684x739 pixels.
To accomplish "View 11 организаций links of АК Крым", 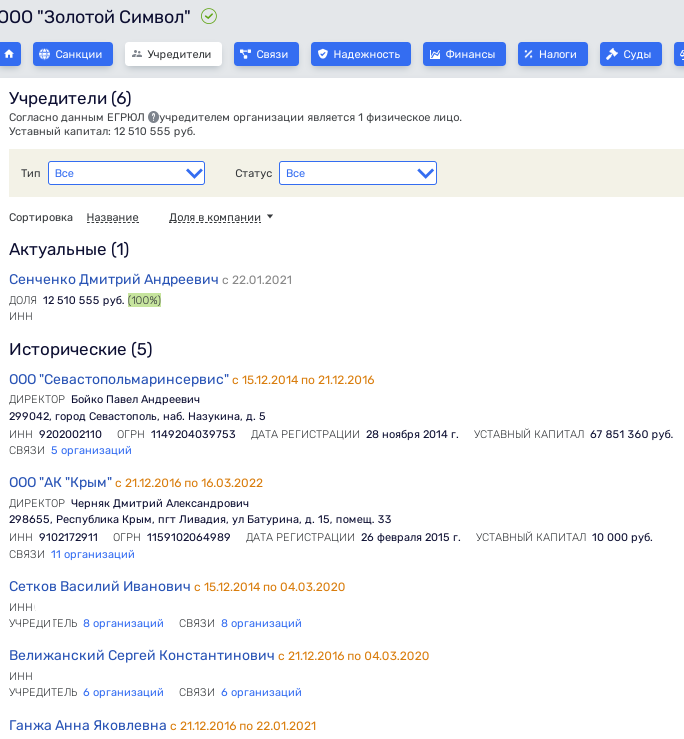I will (92, 554).
